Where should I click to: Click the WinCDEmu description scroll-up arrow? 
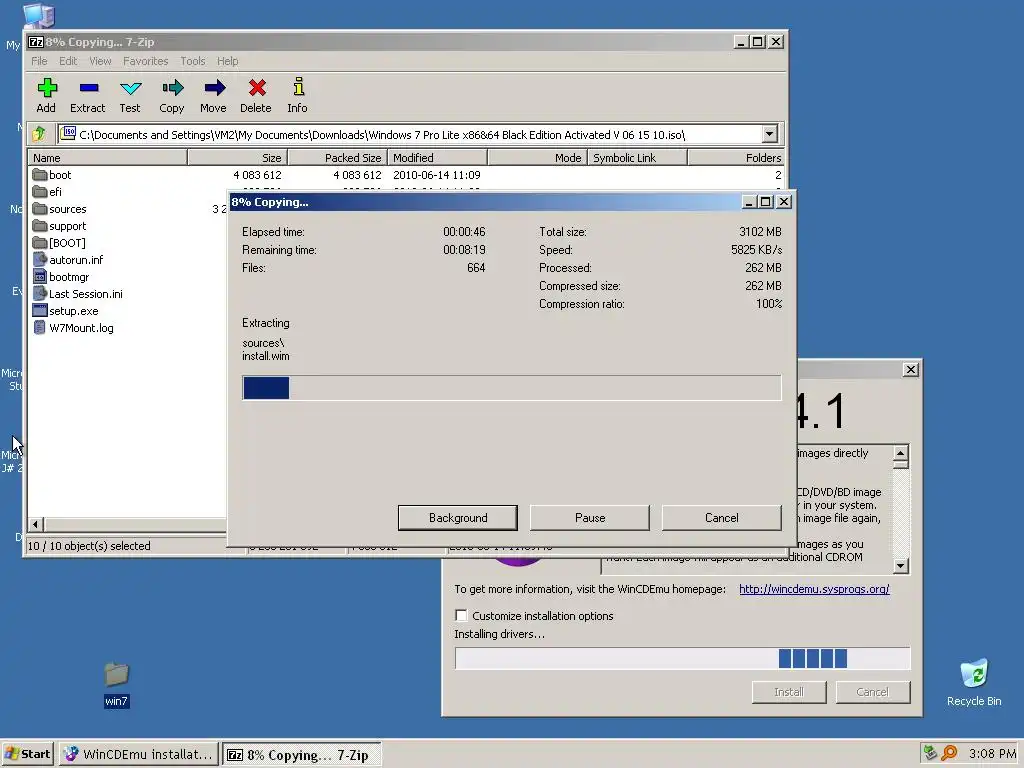(x=901, y=453)
